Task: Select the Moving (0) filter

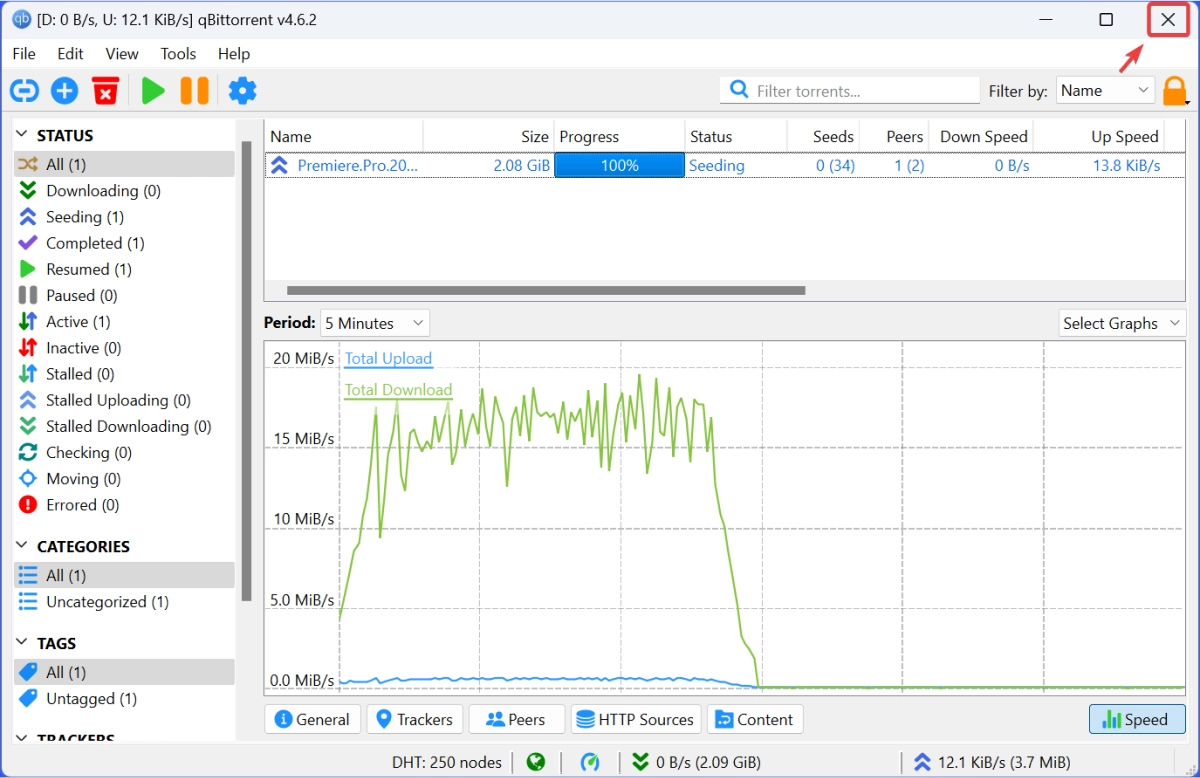Action: tap(124, 479)
